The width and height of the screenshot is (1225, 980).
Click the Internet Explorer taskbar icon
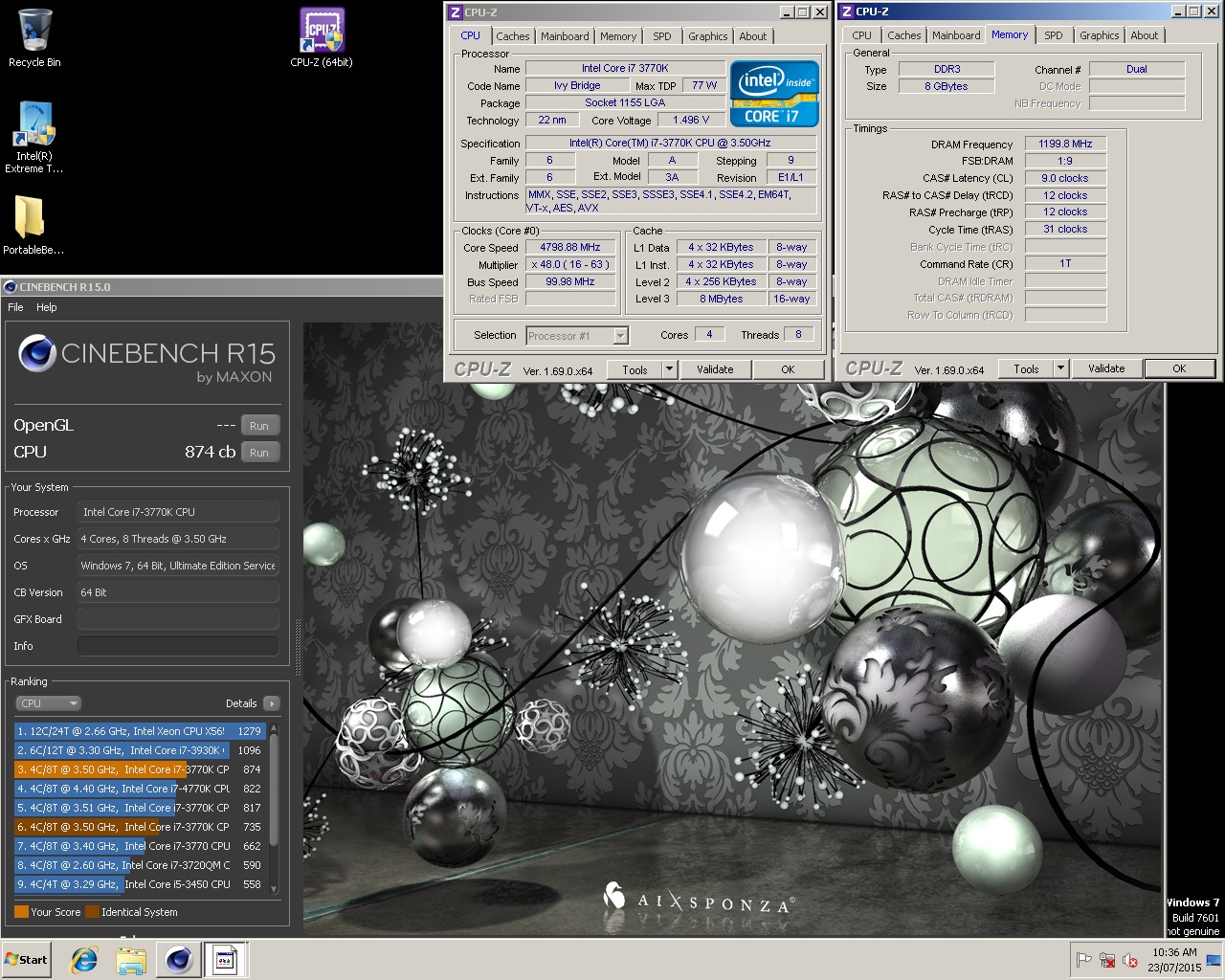(x=84, y=960)
